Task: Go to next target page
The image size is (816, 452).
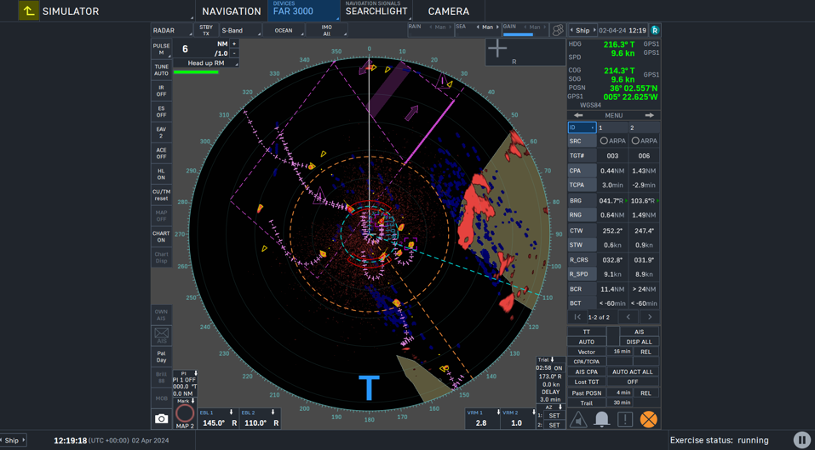Action: [649, 317]
